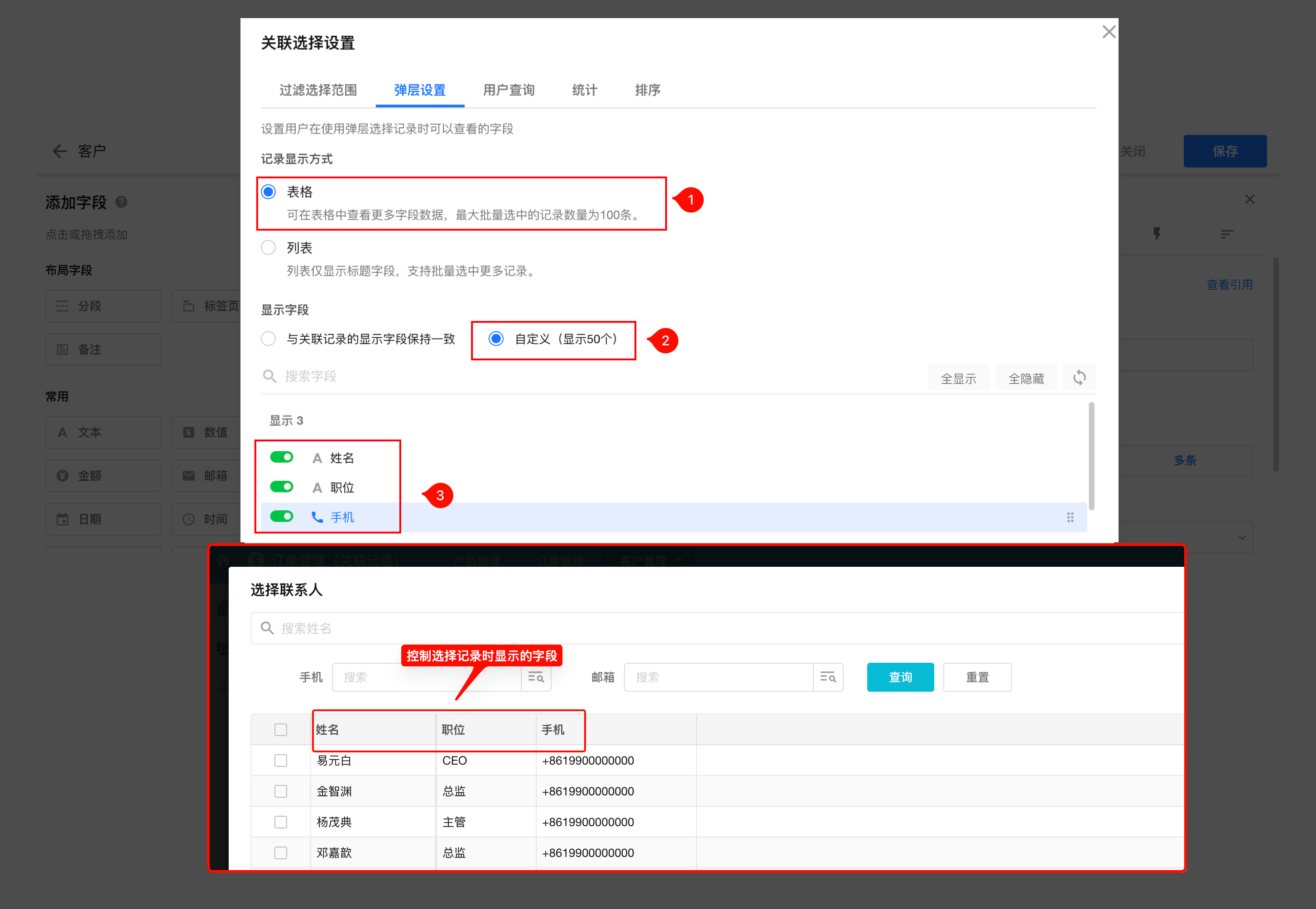Expand the dropdown chevron in right panel

coord(1242,537)
